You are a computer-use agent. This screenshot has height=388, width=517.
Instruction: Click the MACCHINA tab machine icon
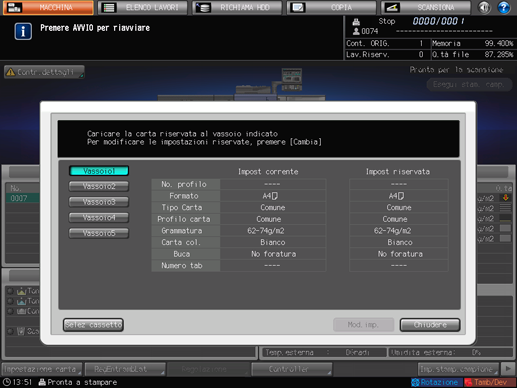(15, 7)
